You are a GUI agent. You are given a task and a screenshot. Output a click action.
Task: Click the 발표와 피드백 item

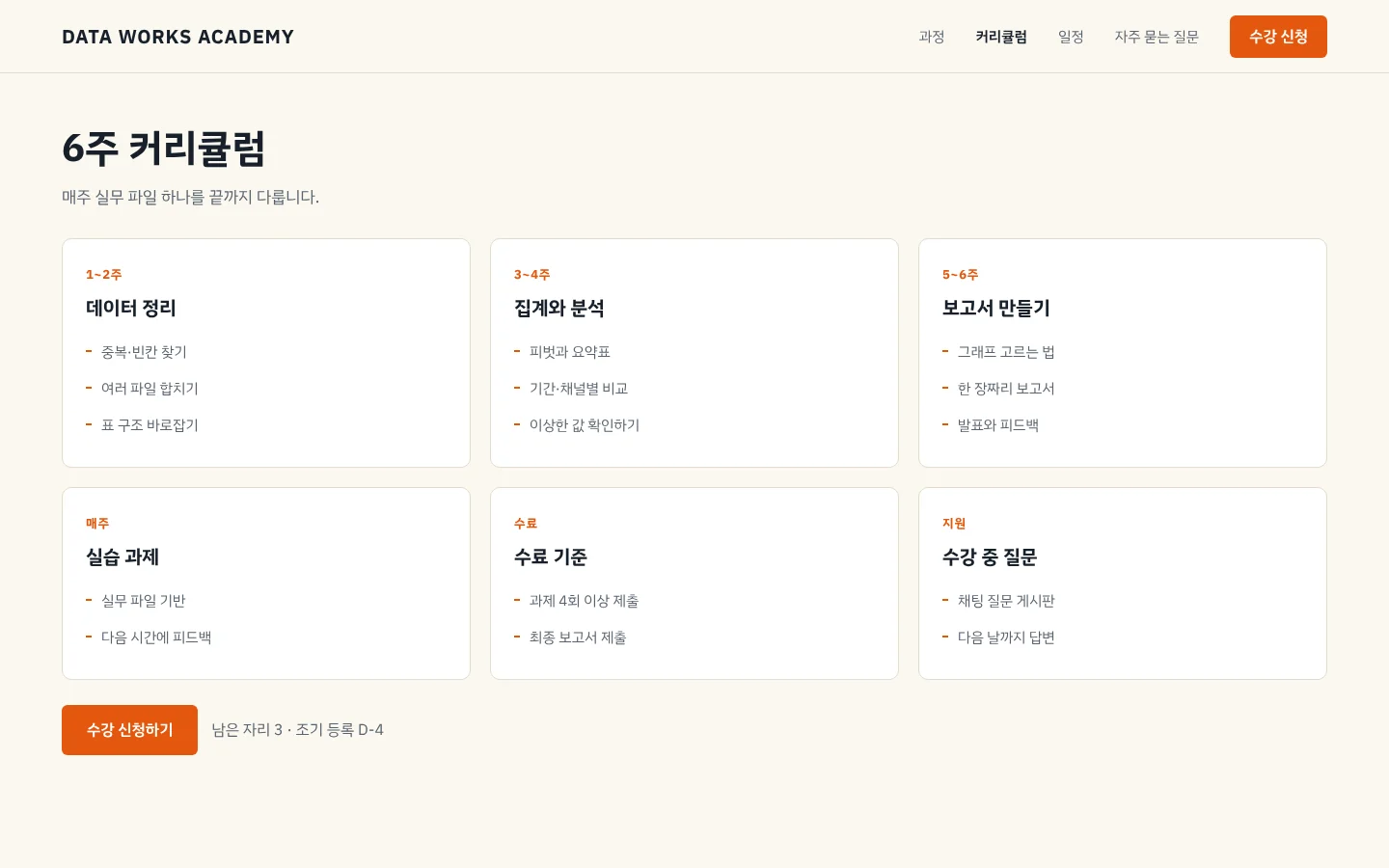coord(998,425)
